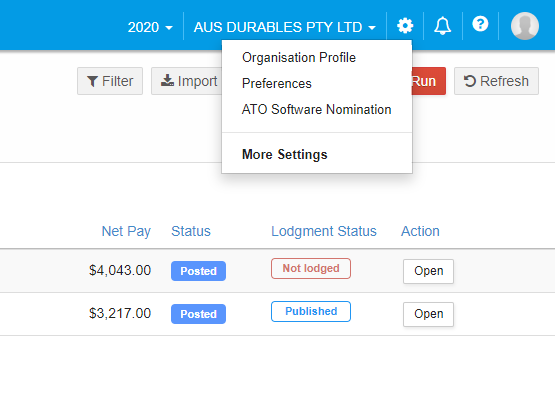Open the notifications bell
Image resolution: width=555 pixels, height=398 pixels.
[442, 26]
